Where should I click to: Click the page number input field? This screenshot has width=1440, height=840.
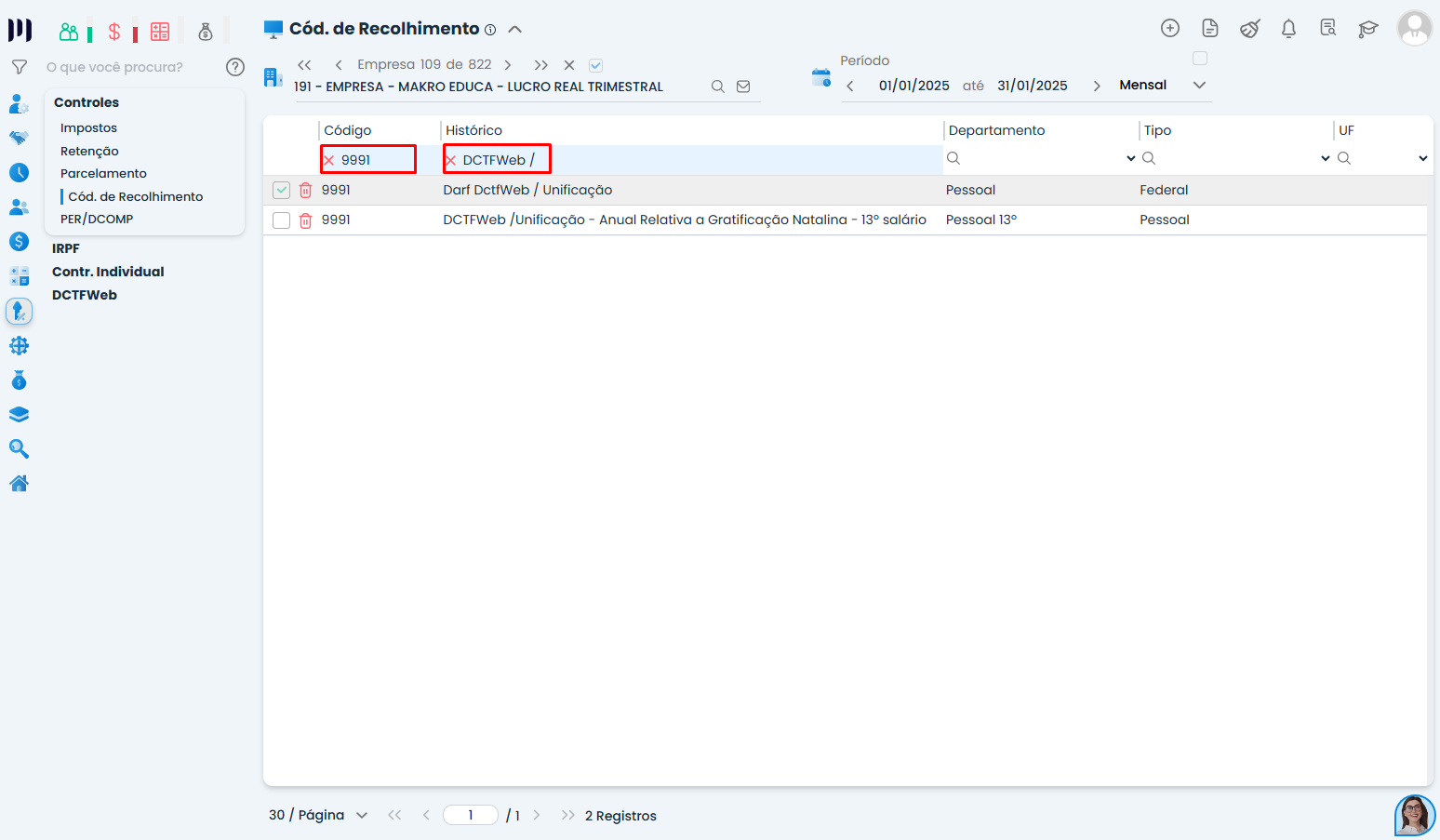pos(471,816)
